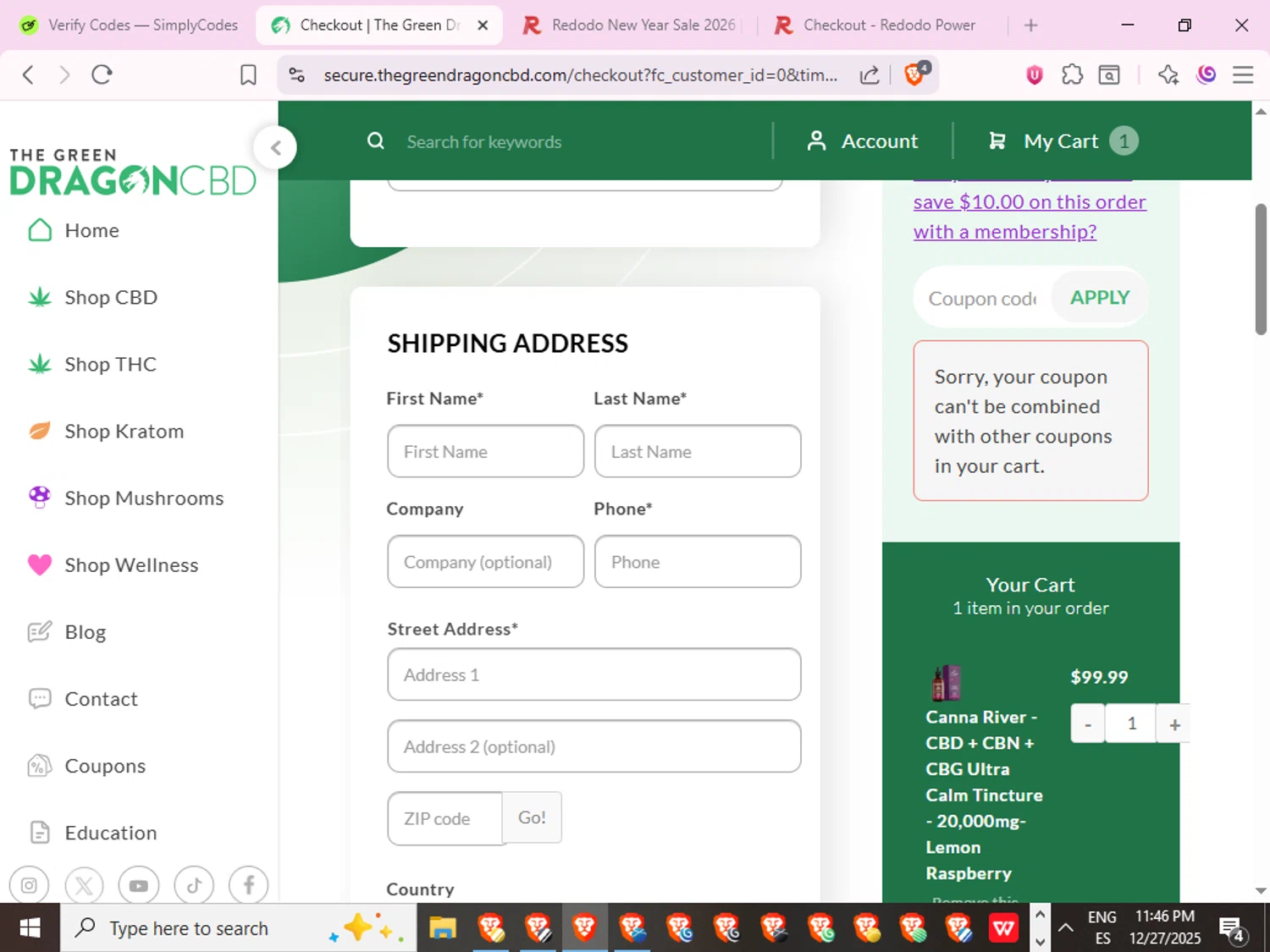Switch to Verify Codes — SimplyCodes tab

pyautogui.click(x=129, y=25)
